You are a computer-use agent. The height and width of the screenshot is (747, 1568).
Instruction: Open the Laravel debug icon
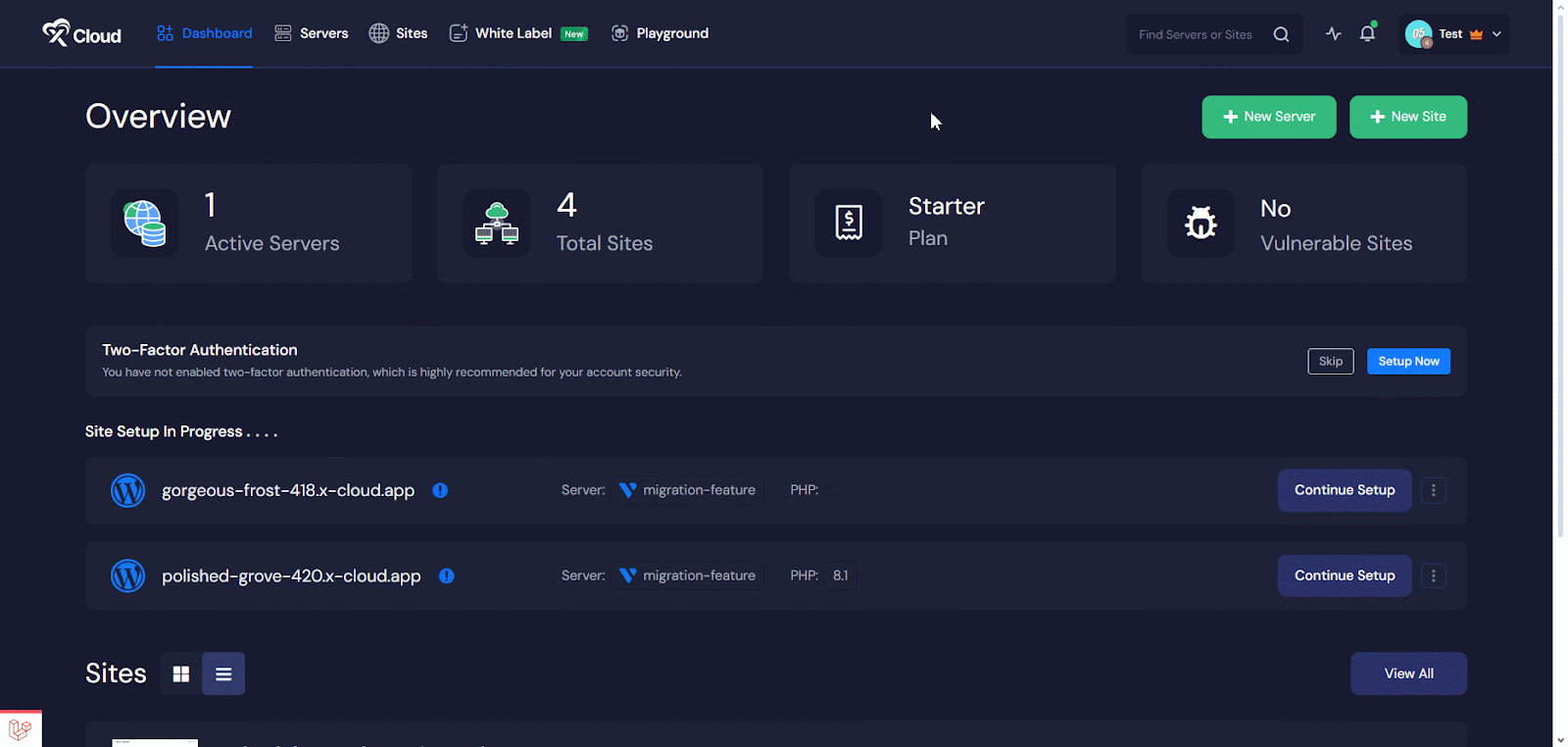pyautogui.click(x=21, y=728)
